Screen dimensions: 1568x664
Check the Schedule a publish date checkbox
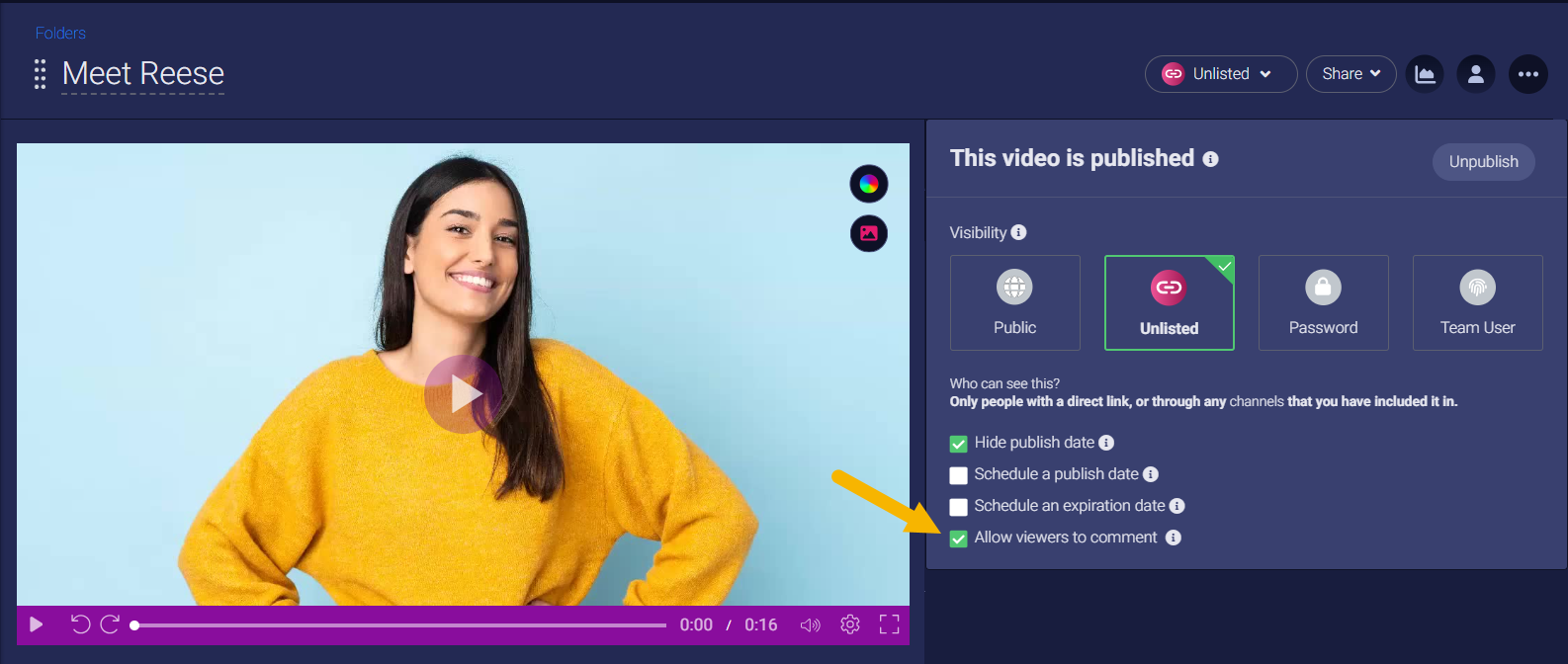click(x=958, y=475)
